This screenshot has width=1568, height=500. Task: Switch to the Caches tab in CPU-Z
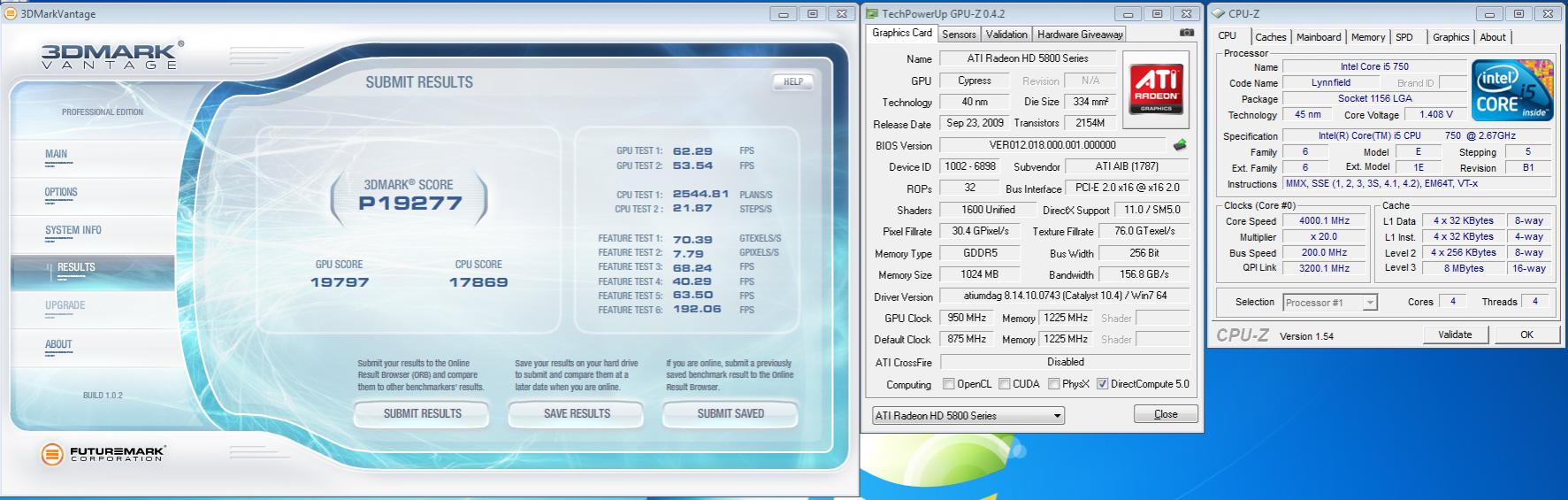(1270, 37)
